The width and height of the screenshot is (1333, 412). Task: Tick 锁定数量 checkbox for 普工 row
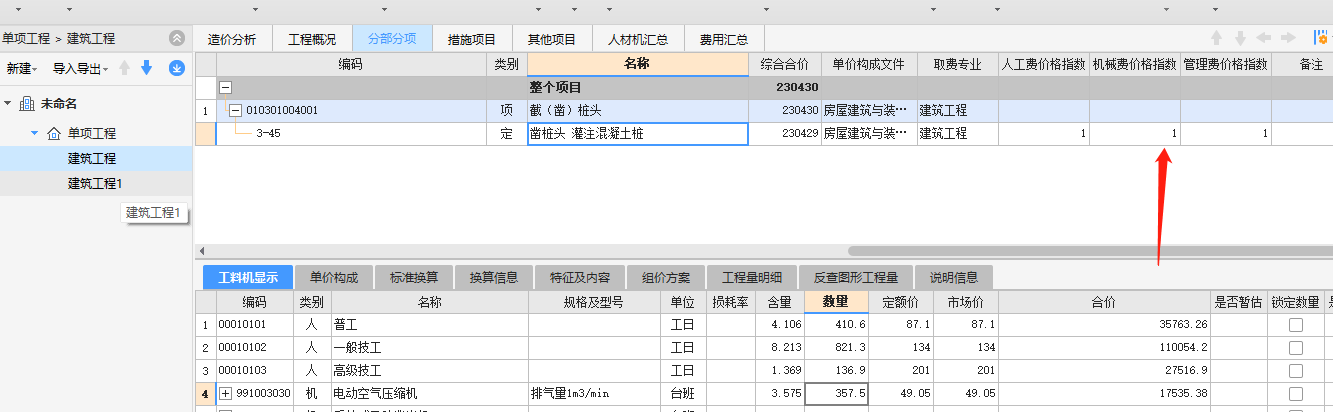click(x=1296, y=324)
